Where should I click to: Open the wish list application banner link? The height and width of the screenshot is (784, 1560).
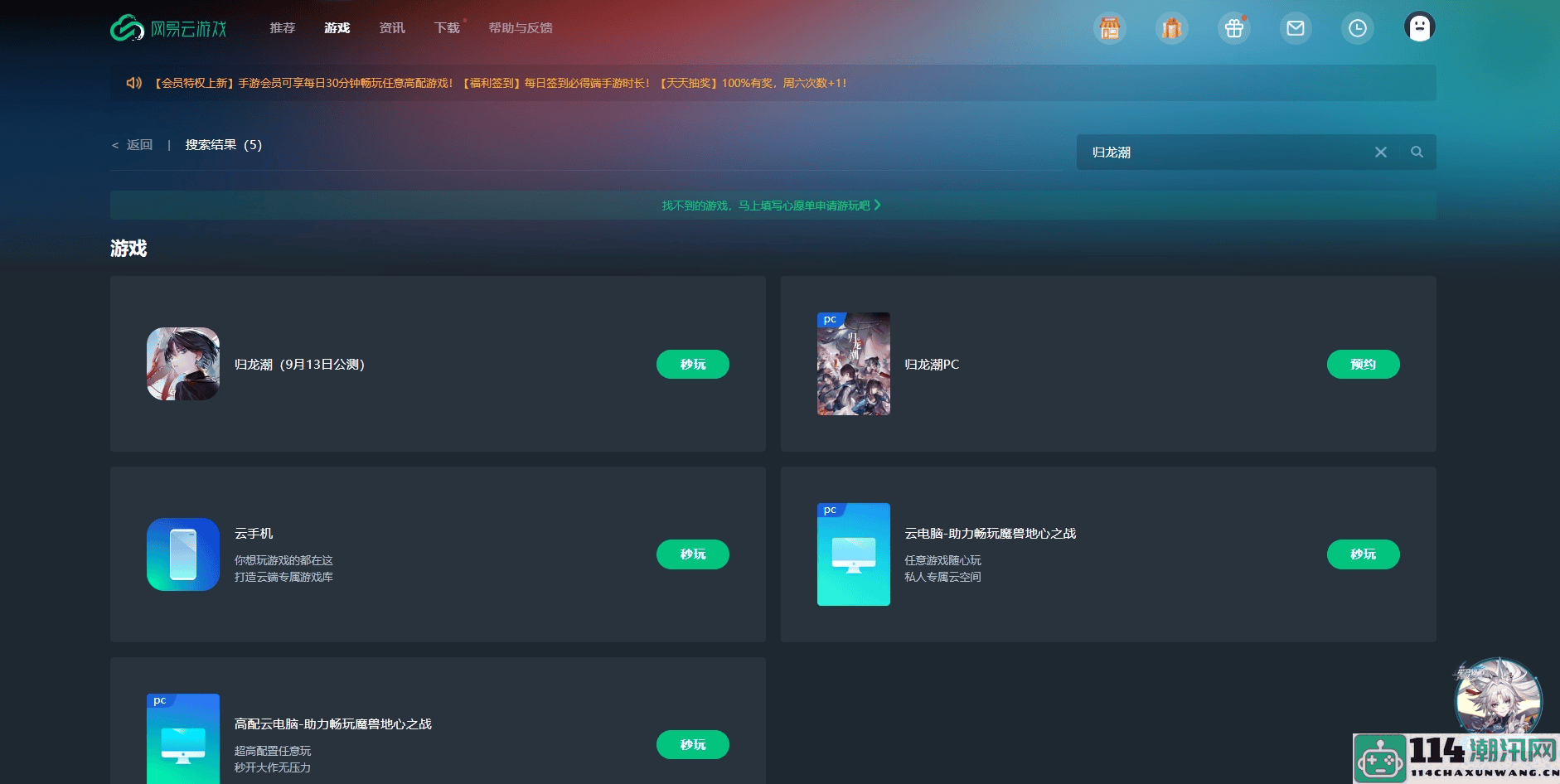[772, 206]
